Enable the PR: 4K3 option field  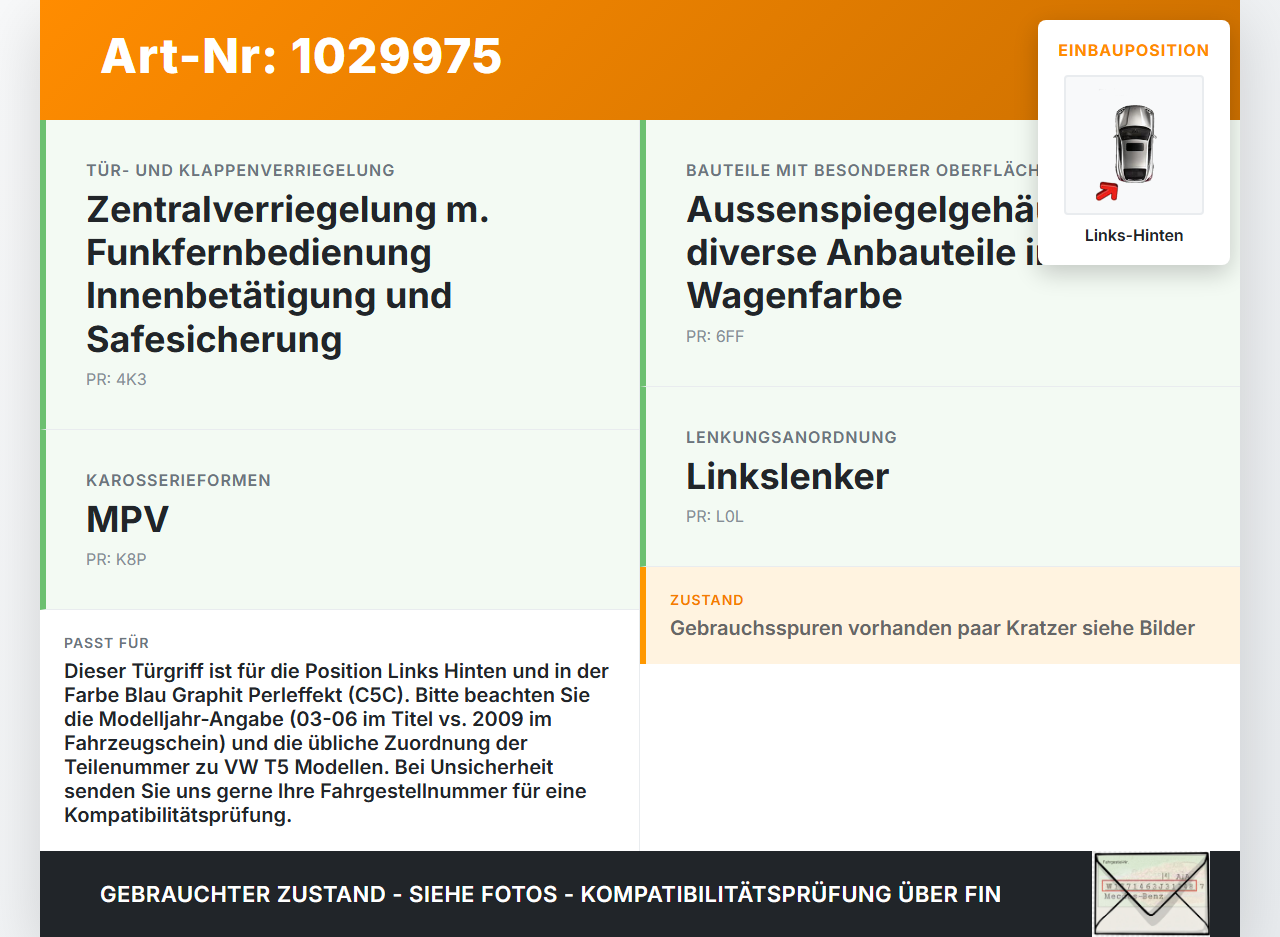116,379
